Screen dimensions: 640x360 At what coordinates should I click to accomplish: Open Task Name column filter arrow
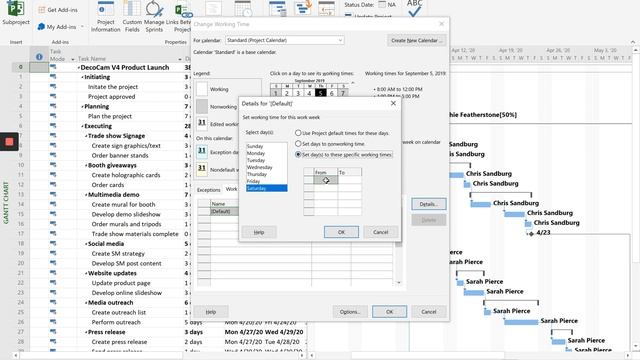(x=180, y=59)
